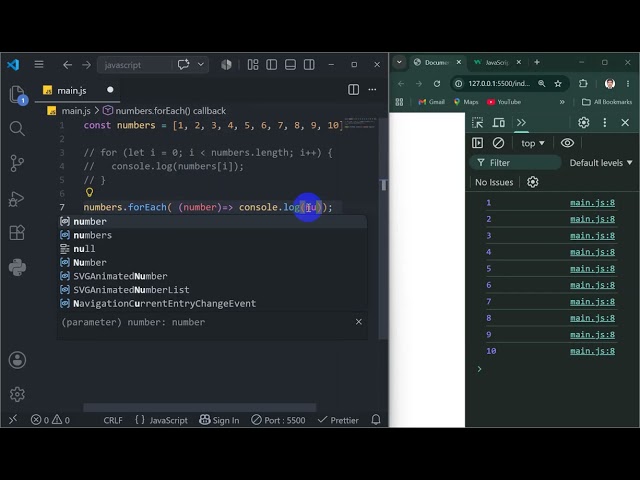Open the Copilot chat icon

coord(183,64)
